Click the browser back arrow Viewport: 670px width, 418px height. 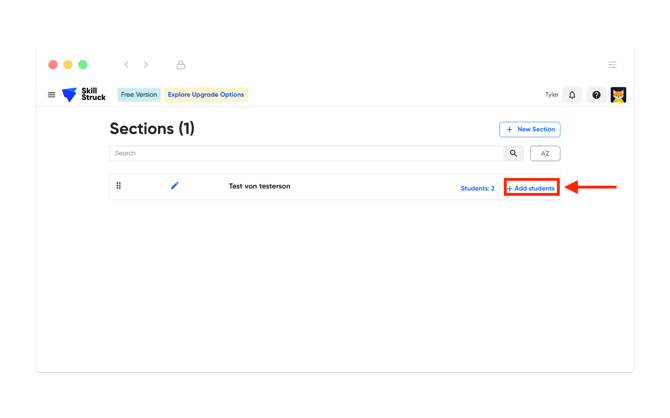coord(127,65)
